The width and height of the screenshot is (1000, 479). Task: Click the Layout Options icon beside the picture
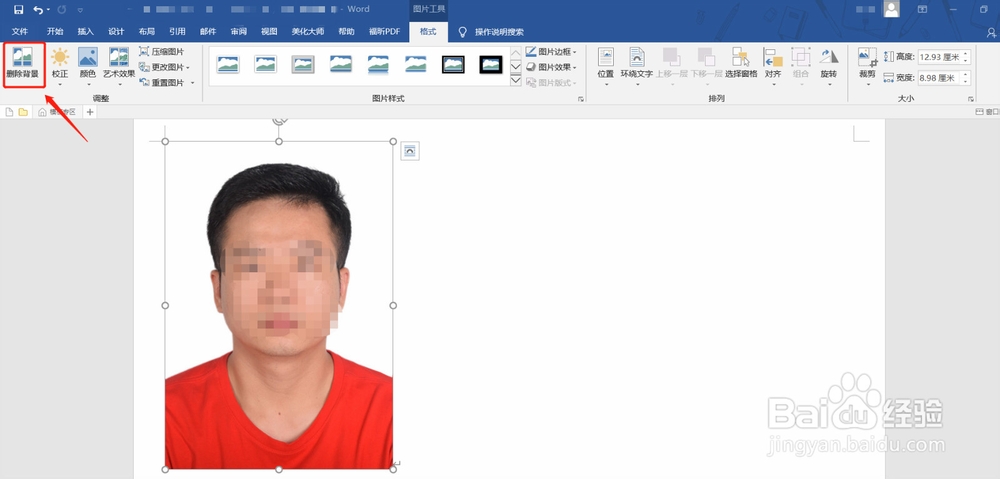click(x=409, y=151)
